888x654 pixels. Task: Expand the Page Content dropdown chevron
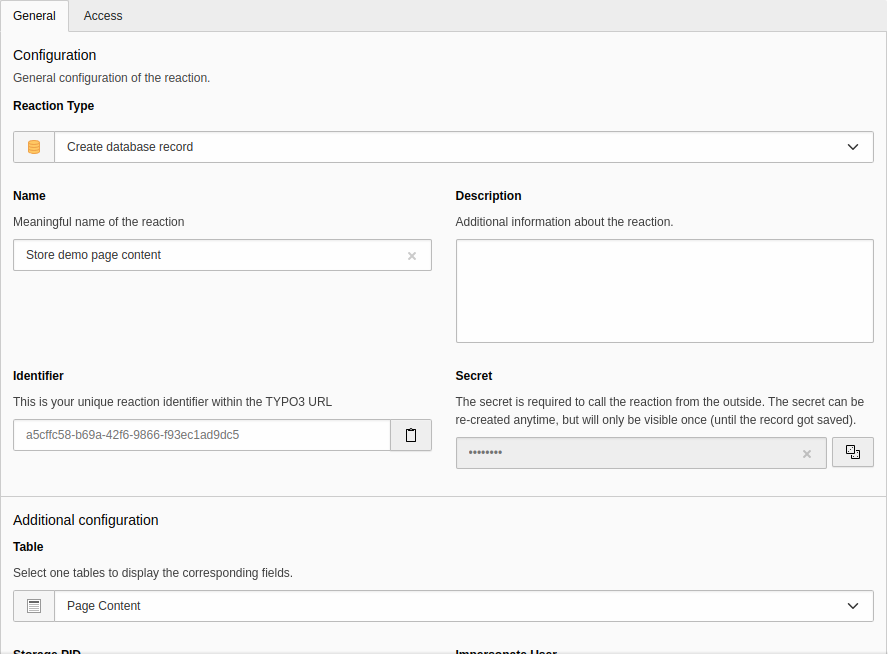853,605
